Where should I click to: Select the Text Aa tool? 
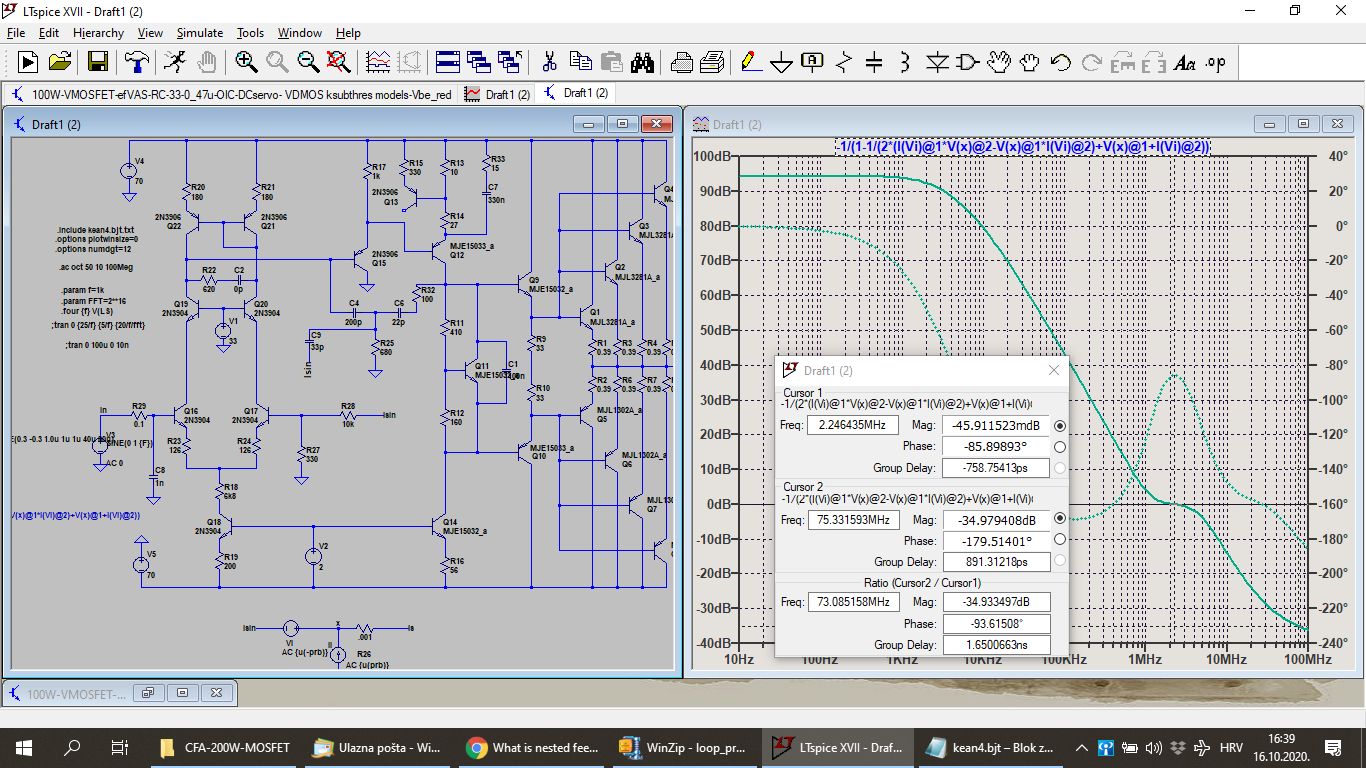click(x=1185, y=62)
